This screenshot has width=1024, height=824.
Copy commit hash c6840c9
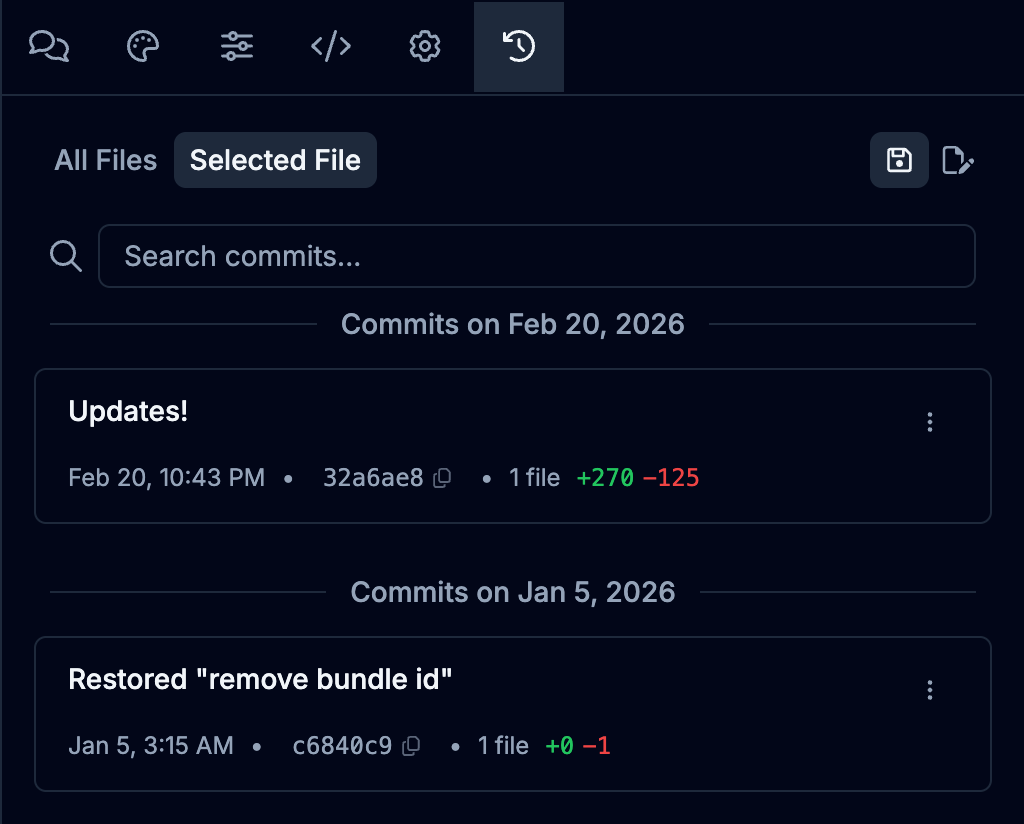(x=411, y=746)
